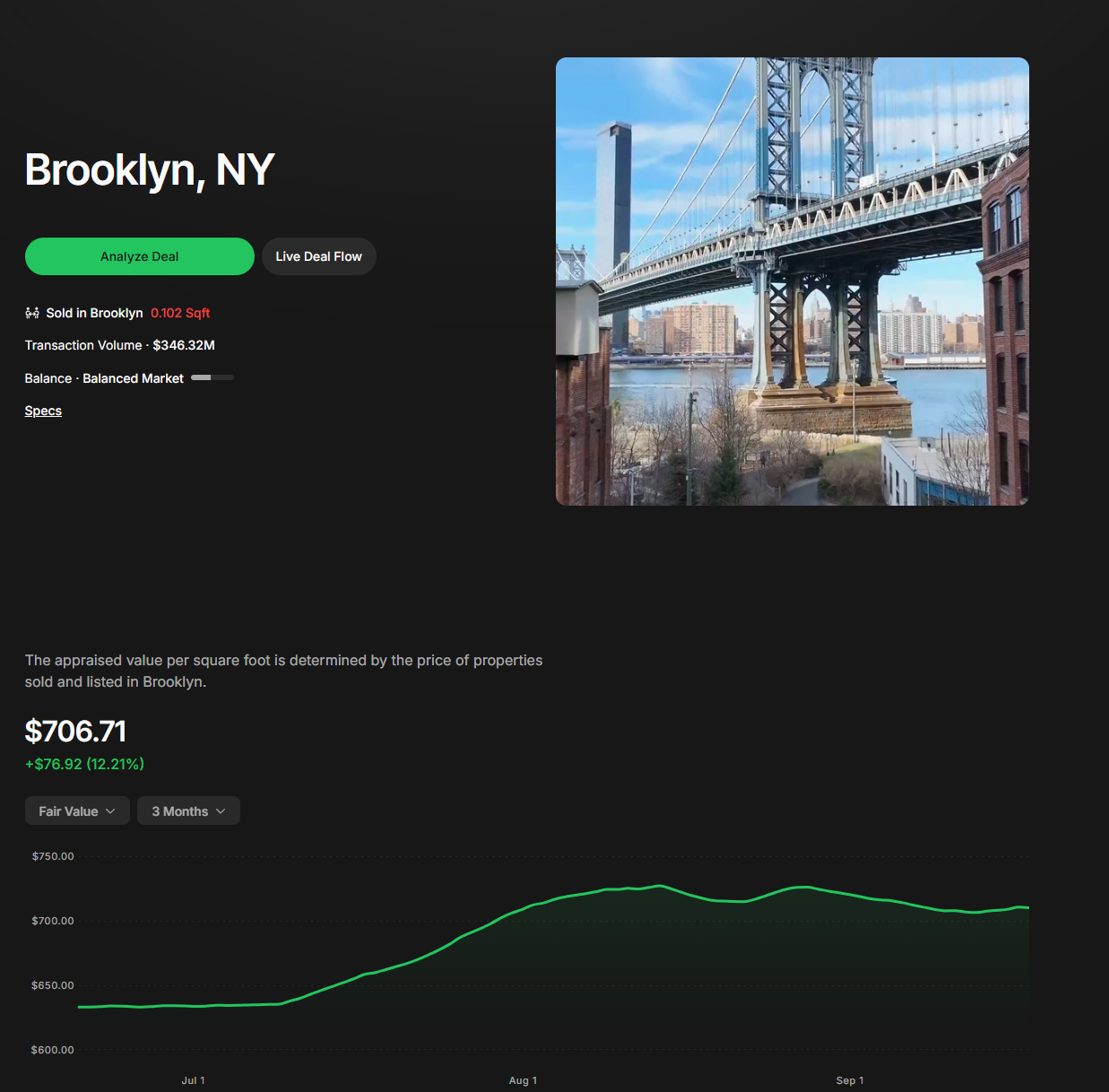Screen dimensions: 1109x1092
Task: Select the 0.102 Sqft value
Action: pyautogui.click(x=180, y=313)
